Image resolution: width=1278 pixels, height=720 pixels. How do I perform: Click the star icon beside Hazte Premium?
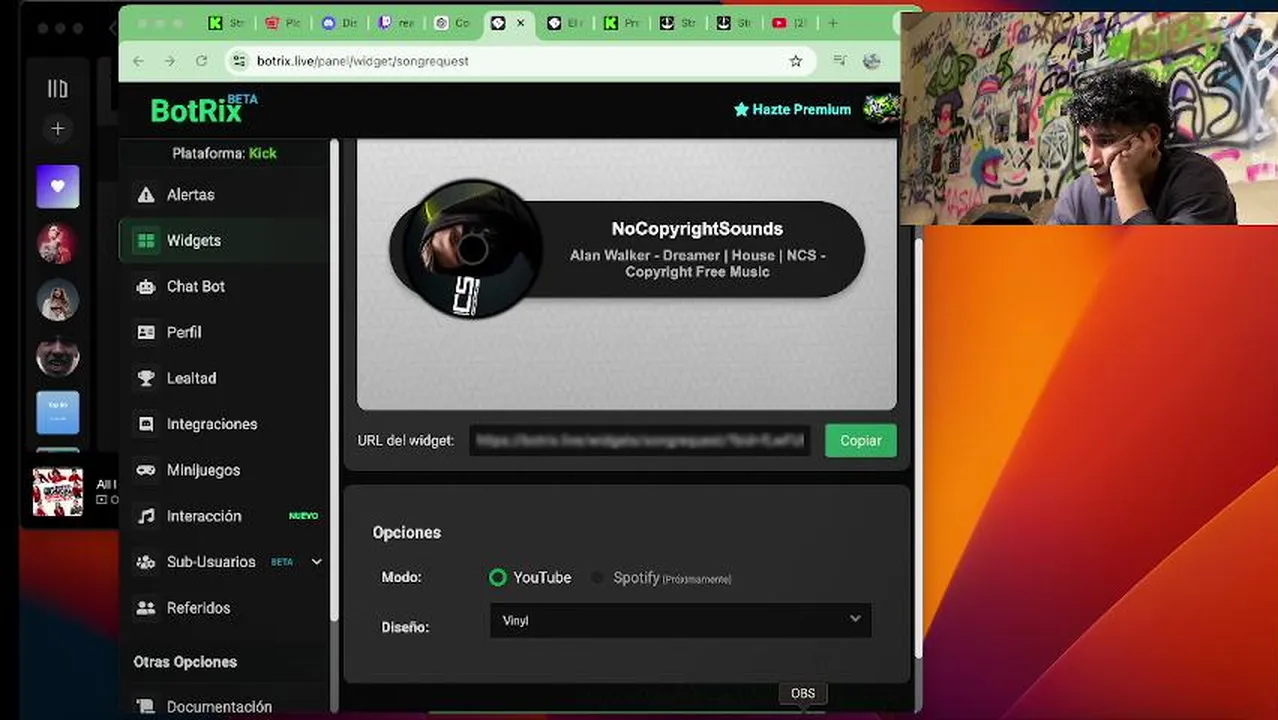pos(741,109)
